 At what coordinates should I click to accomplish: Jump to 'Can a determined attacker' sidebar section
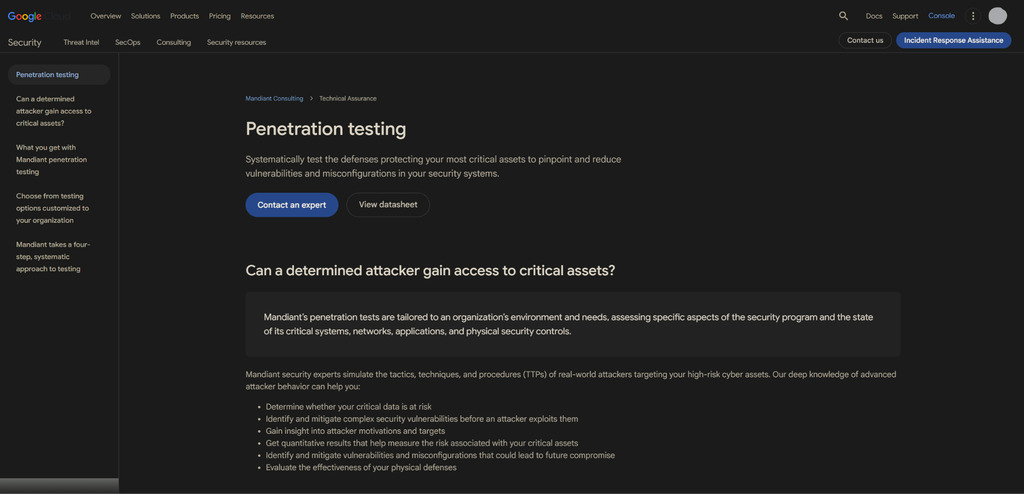click(54, 111)
